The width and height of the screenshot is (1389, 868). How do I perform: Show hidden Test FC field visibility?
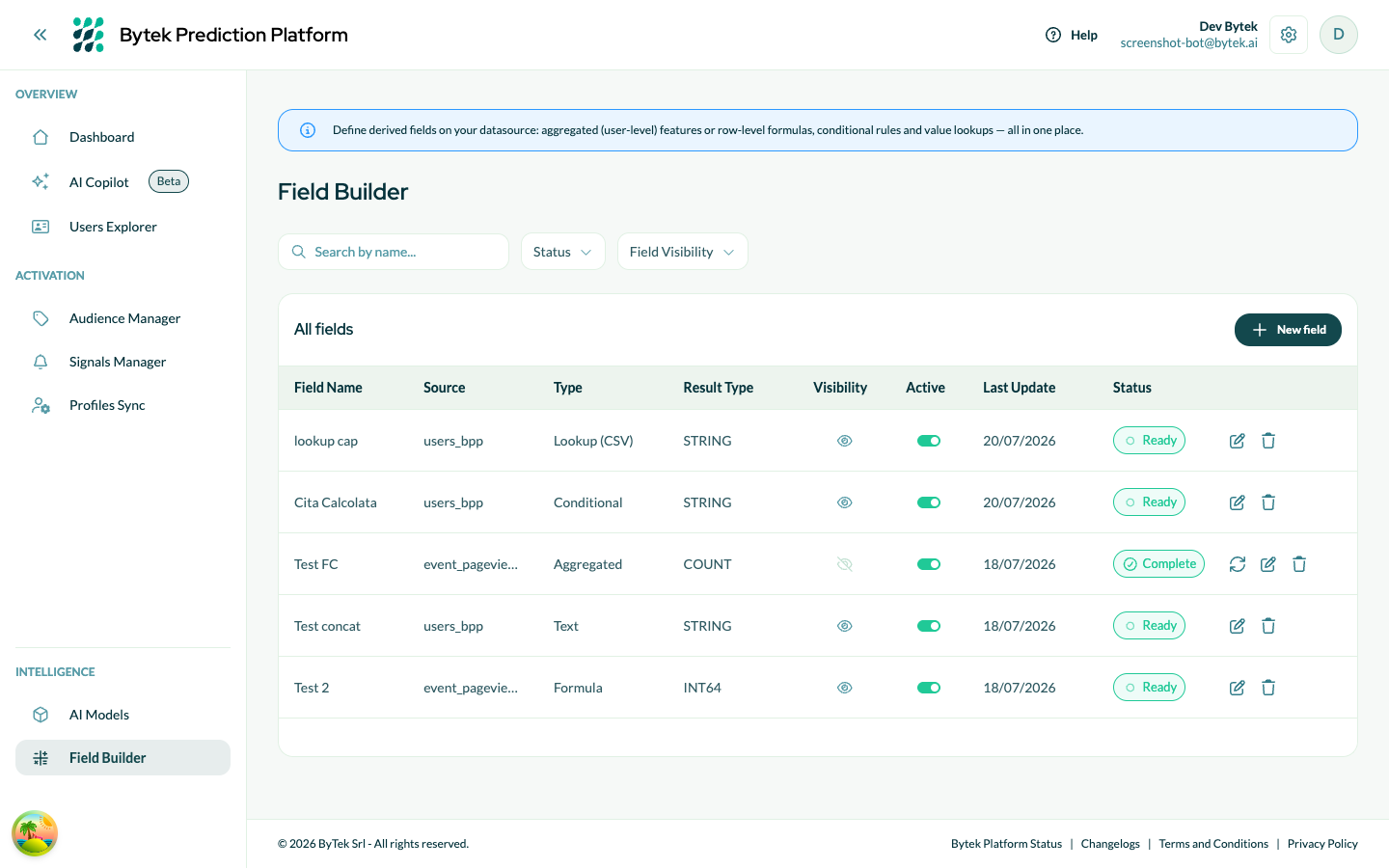pos(845,564)
